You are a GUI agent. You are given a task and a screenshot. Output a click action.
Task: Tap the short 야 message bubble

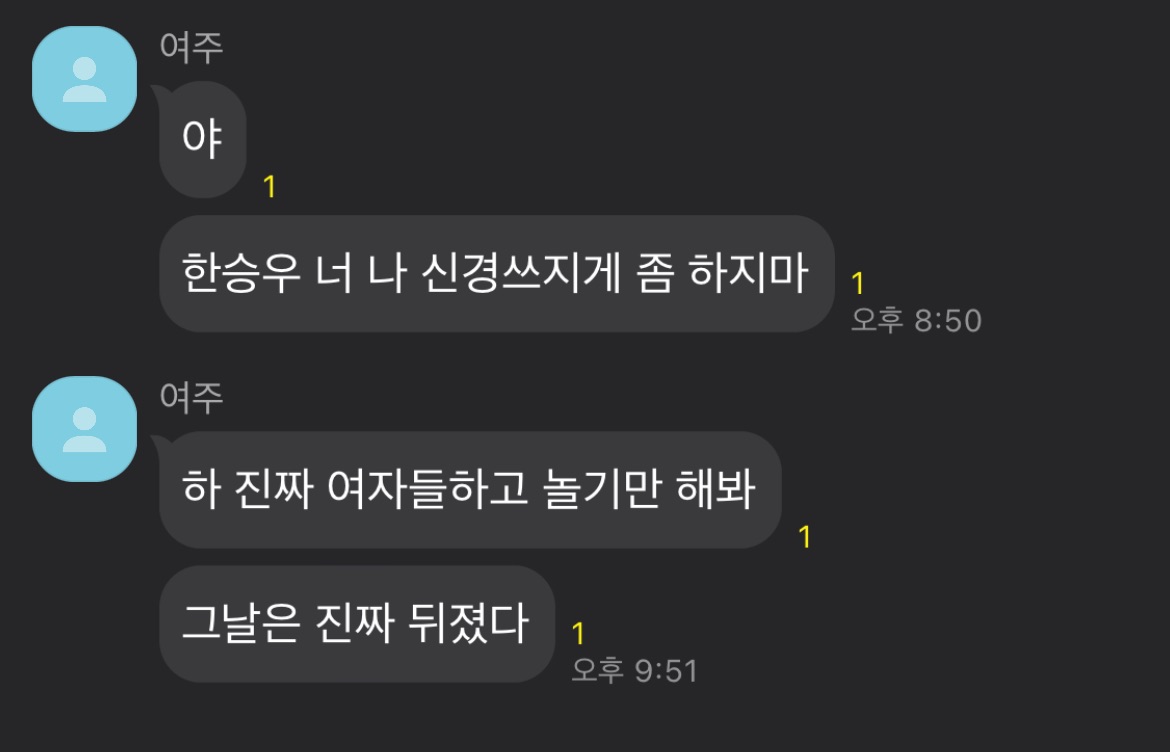[202, 140]
